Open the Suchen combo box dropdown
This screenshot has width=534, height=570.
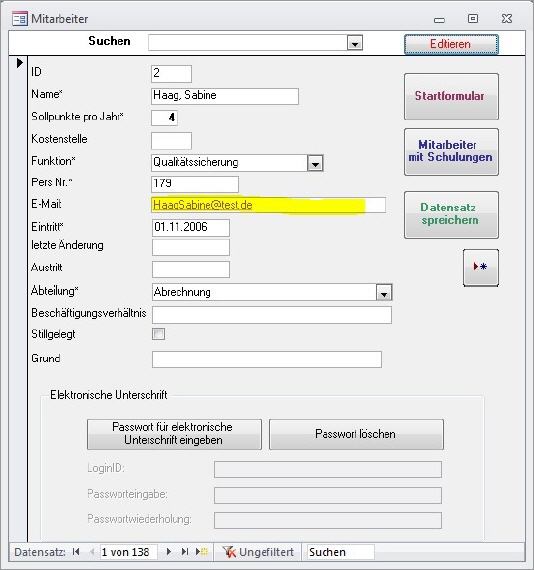coord(355,43)
